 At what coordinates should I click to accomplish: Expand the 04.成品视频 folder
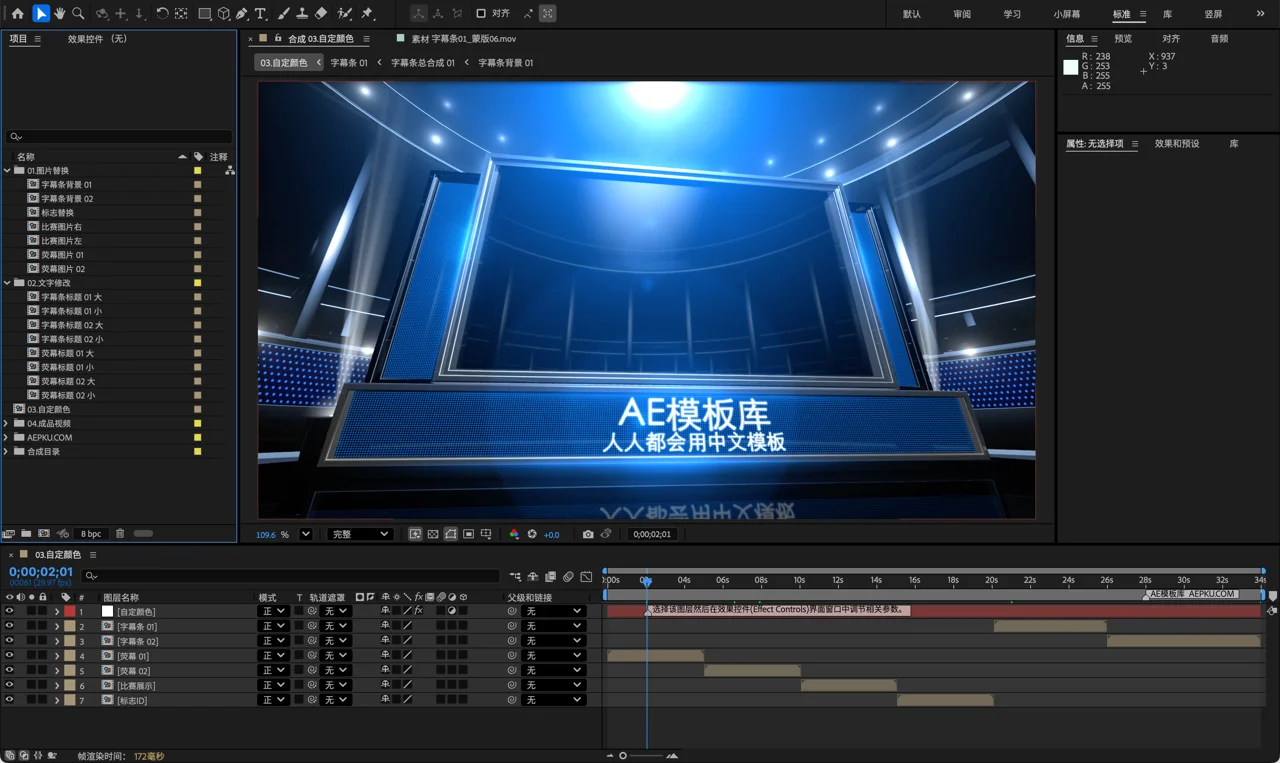[x=7, y=423]
